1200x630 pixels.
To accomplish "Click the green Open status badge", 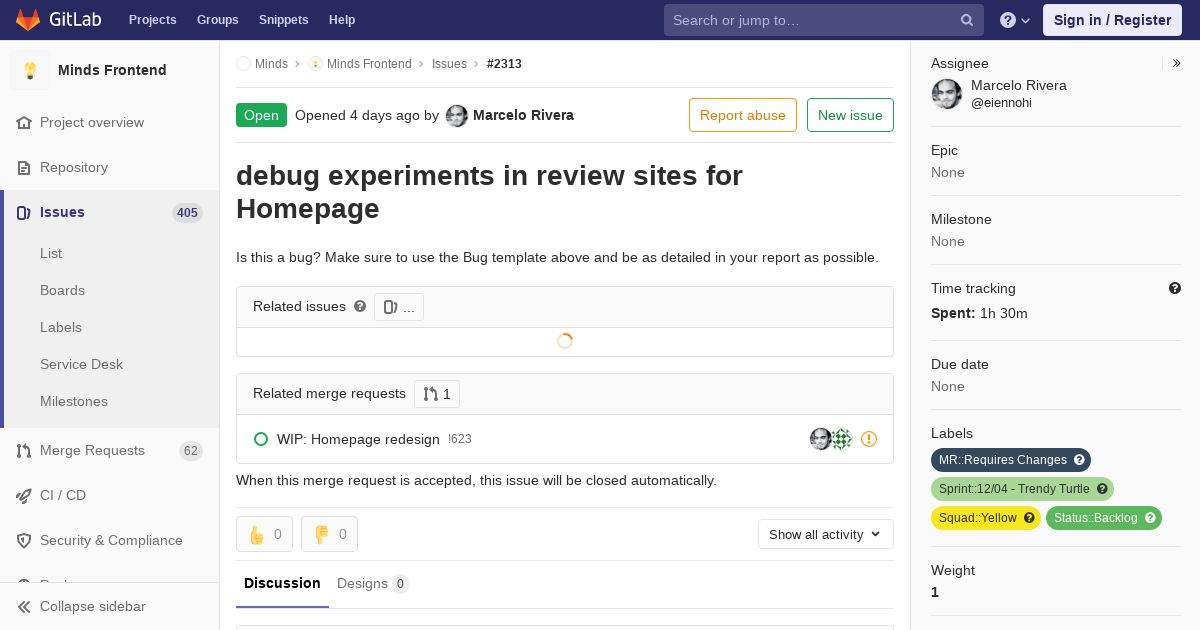I will (261, 115).
